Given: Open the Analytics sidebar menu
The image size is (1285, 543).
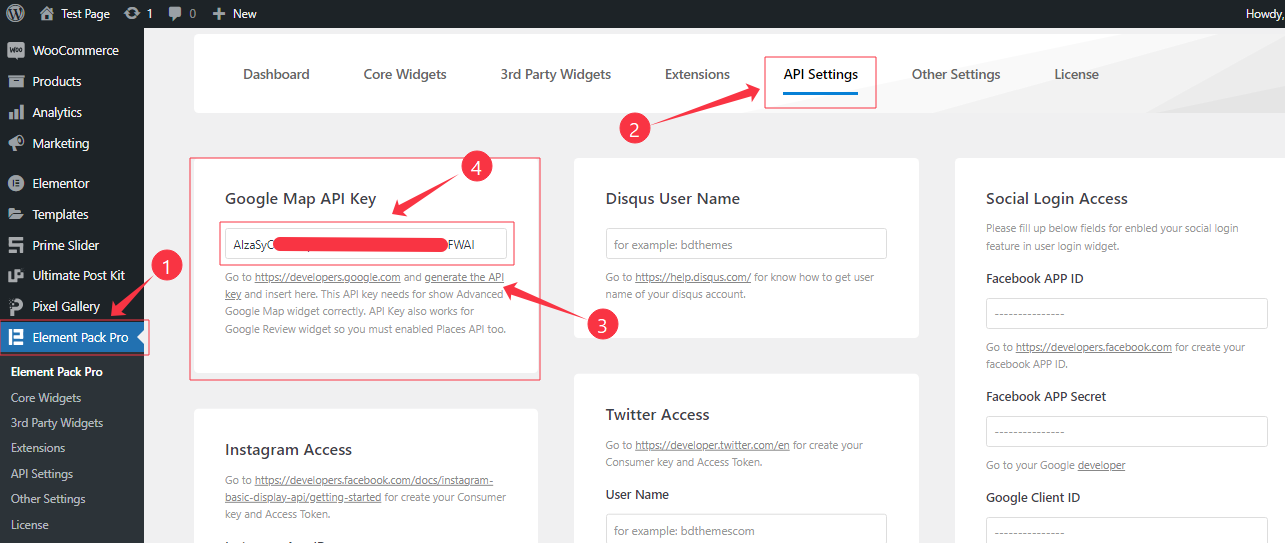Looking at the screenshot, I should pyautogui.click(x=56, y=112).
